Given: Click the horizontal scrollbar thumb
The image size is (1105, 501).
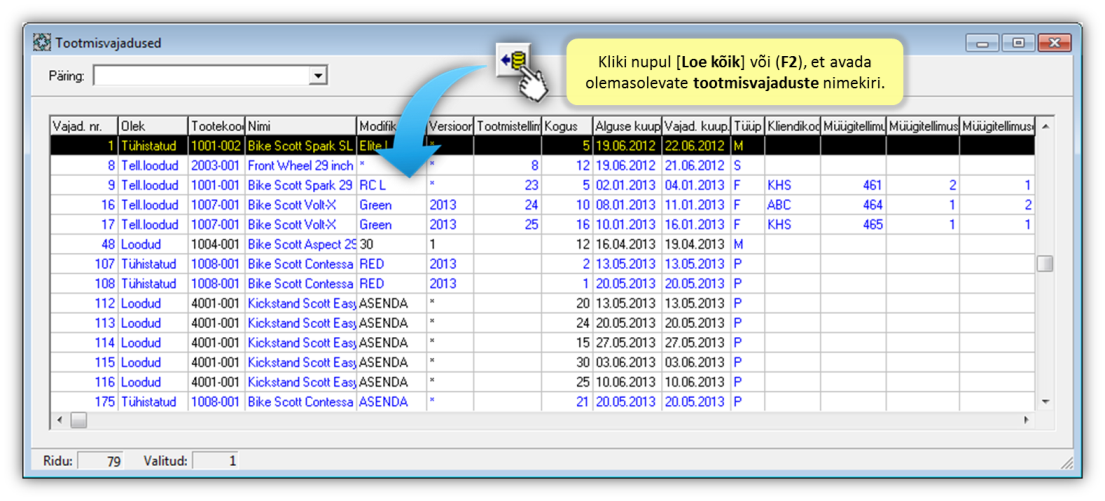Looking at the screenshot, I should pos(78,419).
